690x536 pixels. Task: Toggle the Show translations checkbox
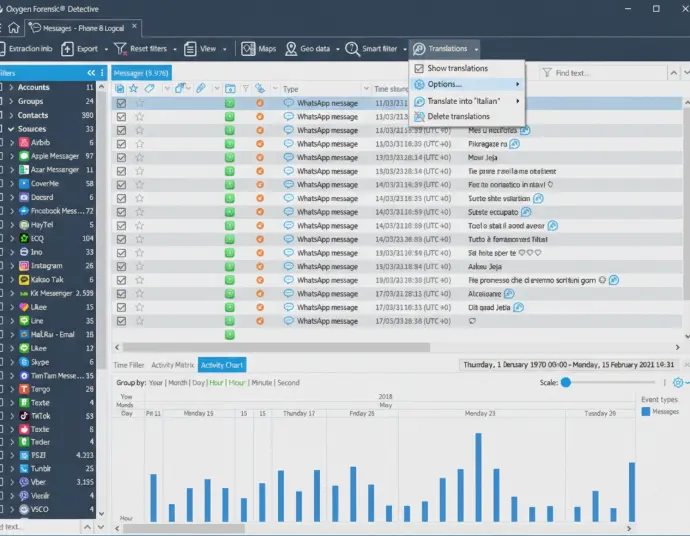[419, 69]
